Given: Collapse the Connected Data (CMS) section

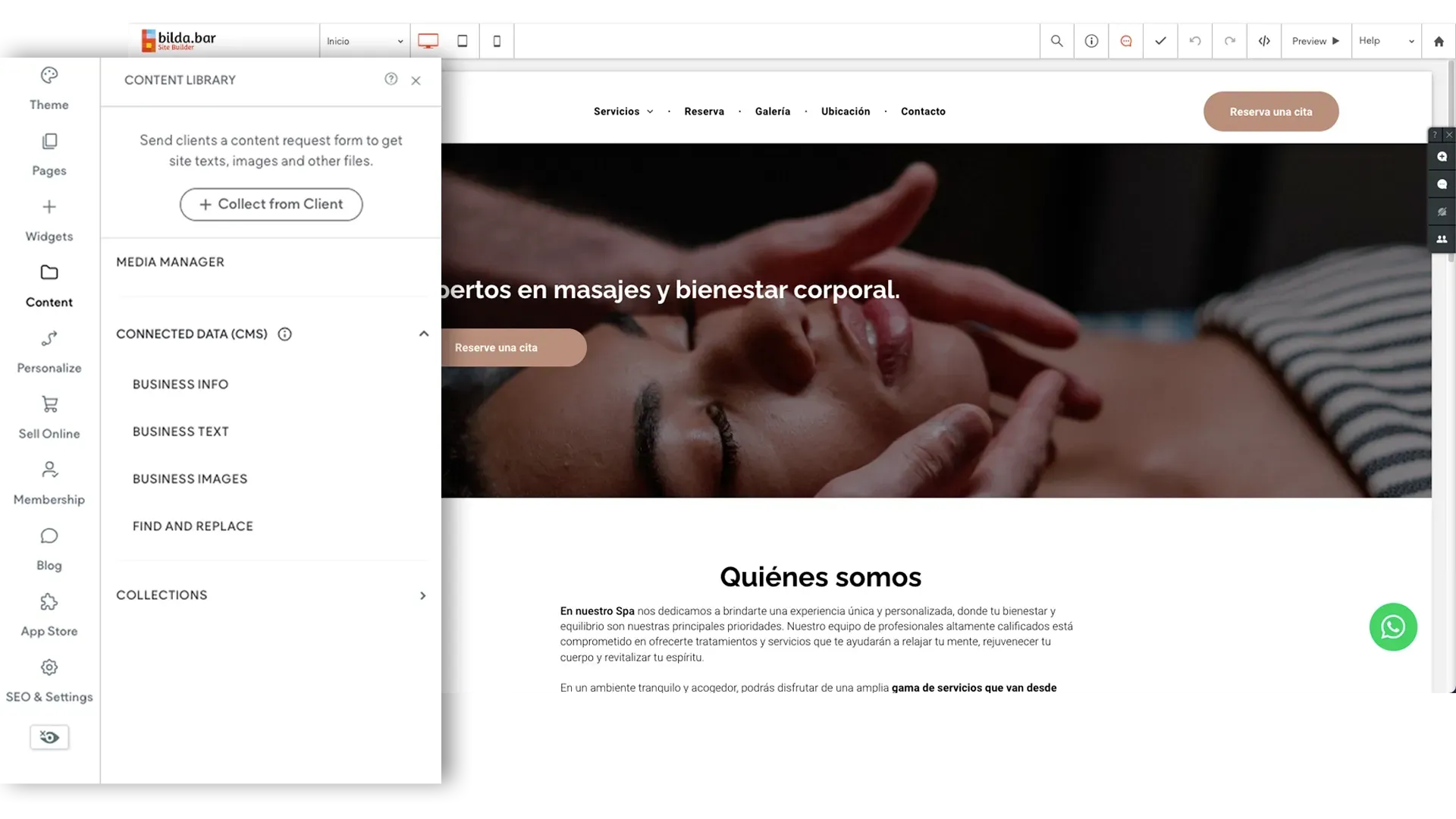Looking at the screenshot, I should point(423,334).
